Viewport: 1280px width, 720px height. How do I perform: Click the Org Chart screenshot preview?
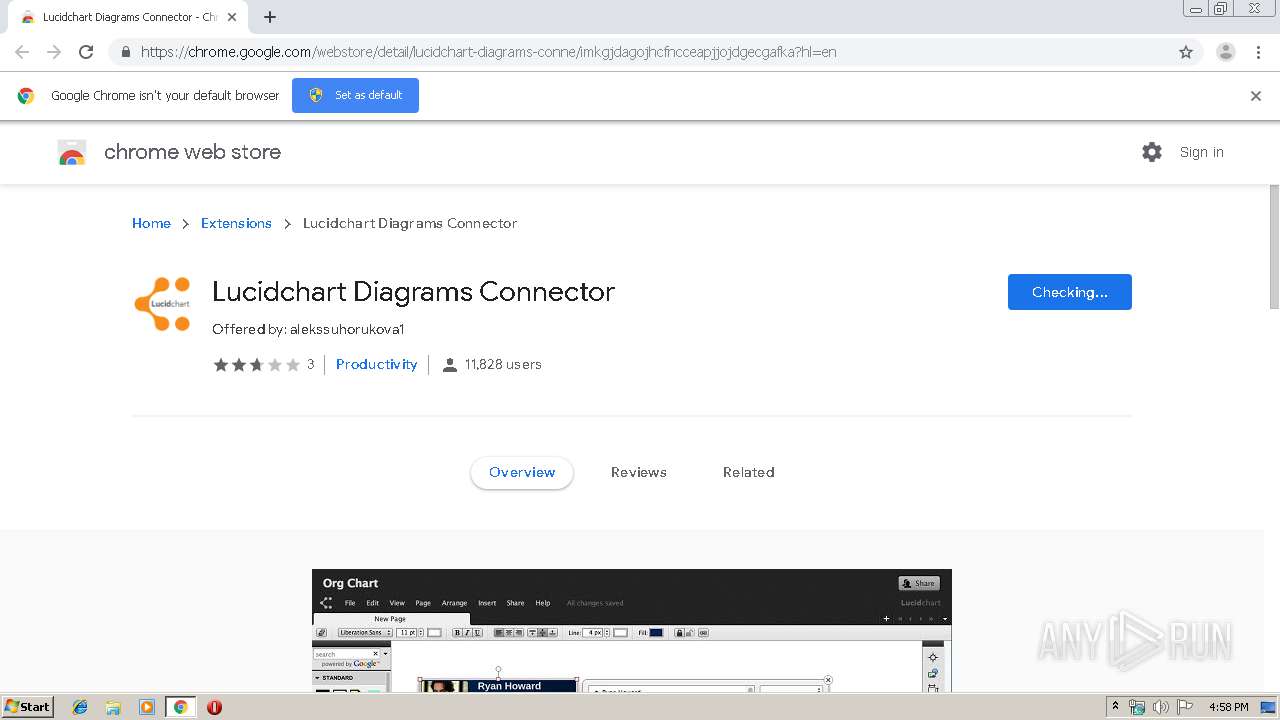[632, 631]
